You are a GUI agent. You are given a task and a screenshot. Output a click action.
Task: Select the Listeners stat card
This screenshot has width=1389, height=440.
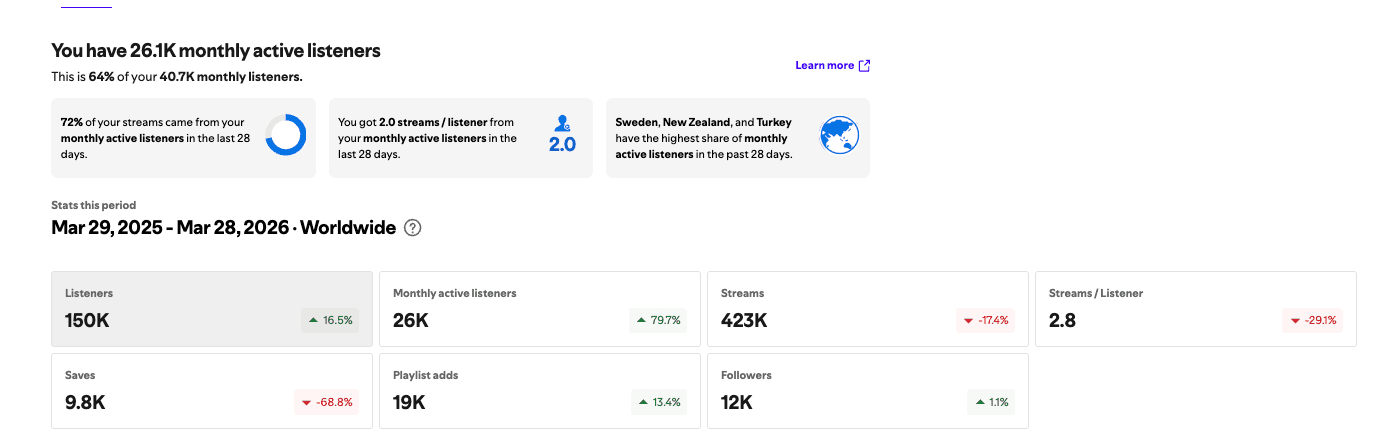(212, 309)
